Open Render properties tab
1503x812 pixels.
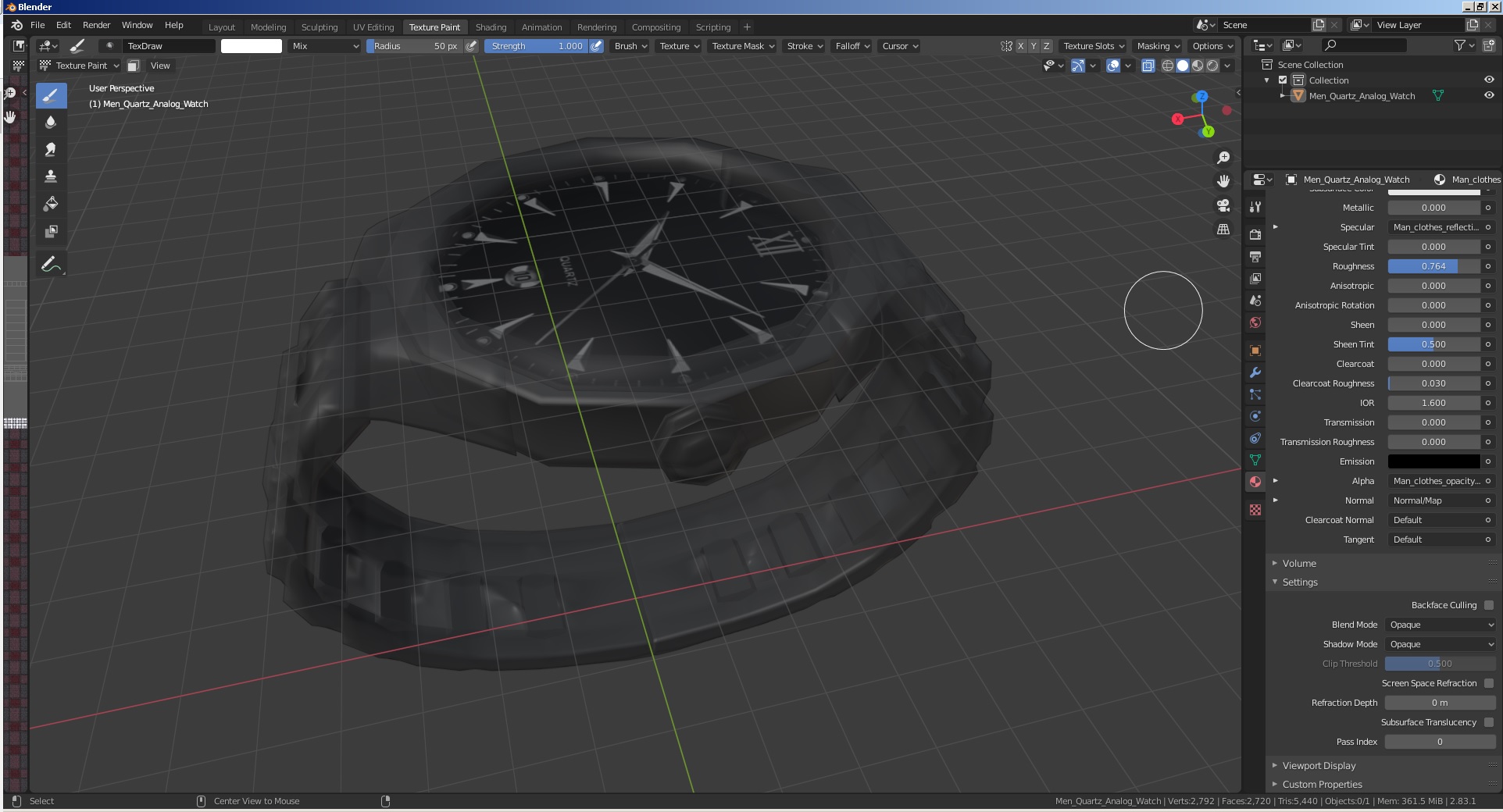(1255, 234)
